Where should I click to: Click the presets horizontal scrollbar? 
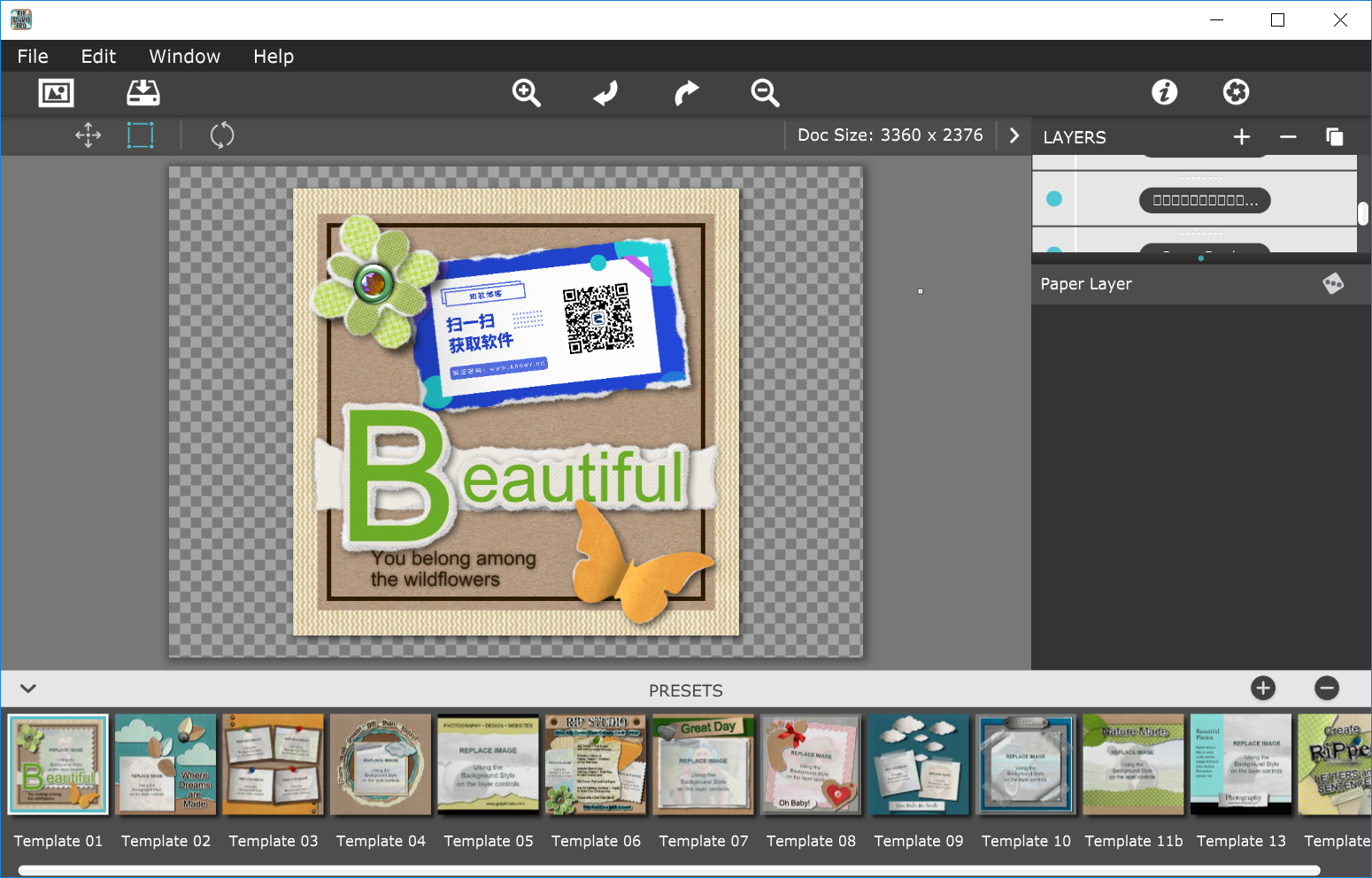669,871
